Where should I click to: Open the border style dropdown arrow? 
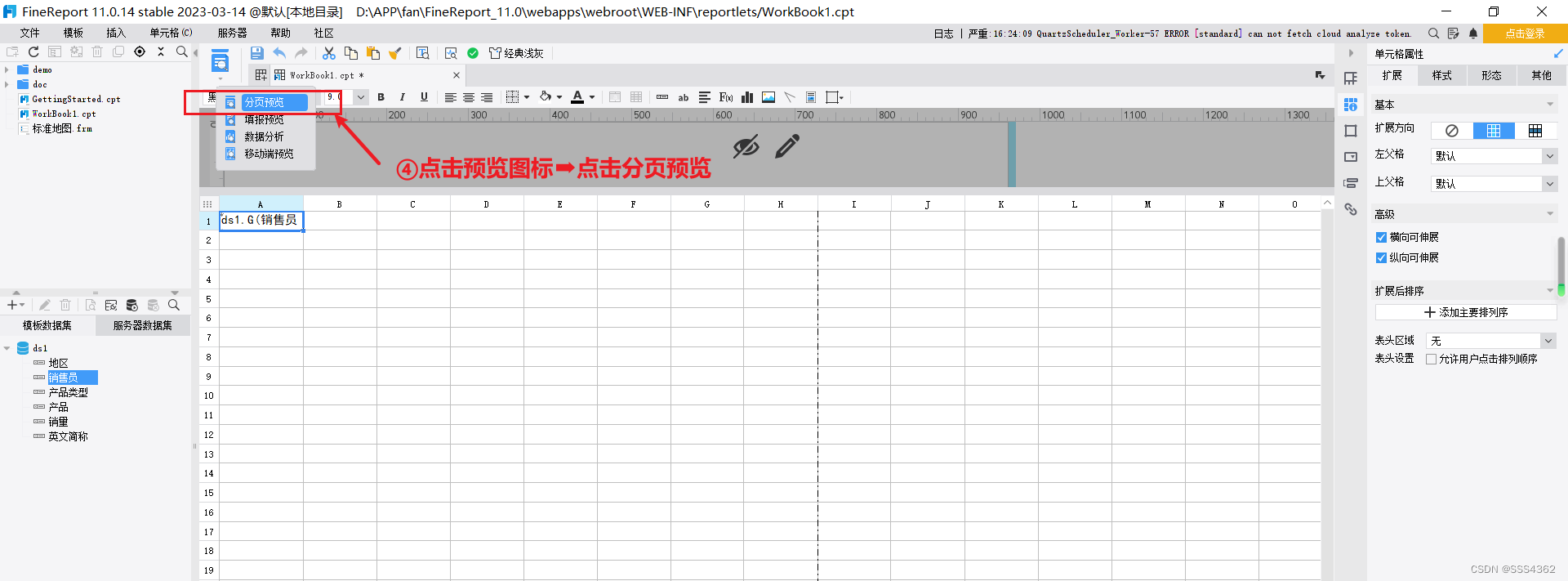pos(527,97)
